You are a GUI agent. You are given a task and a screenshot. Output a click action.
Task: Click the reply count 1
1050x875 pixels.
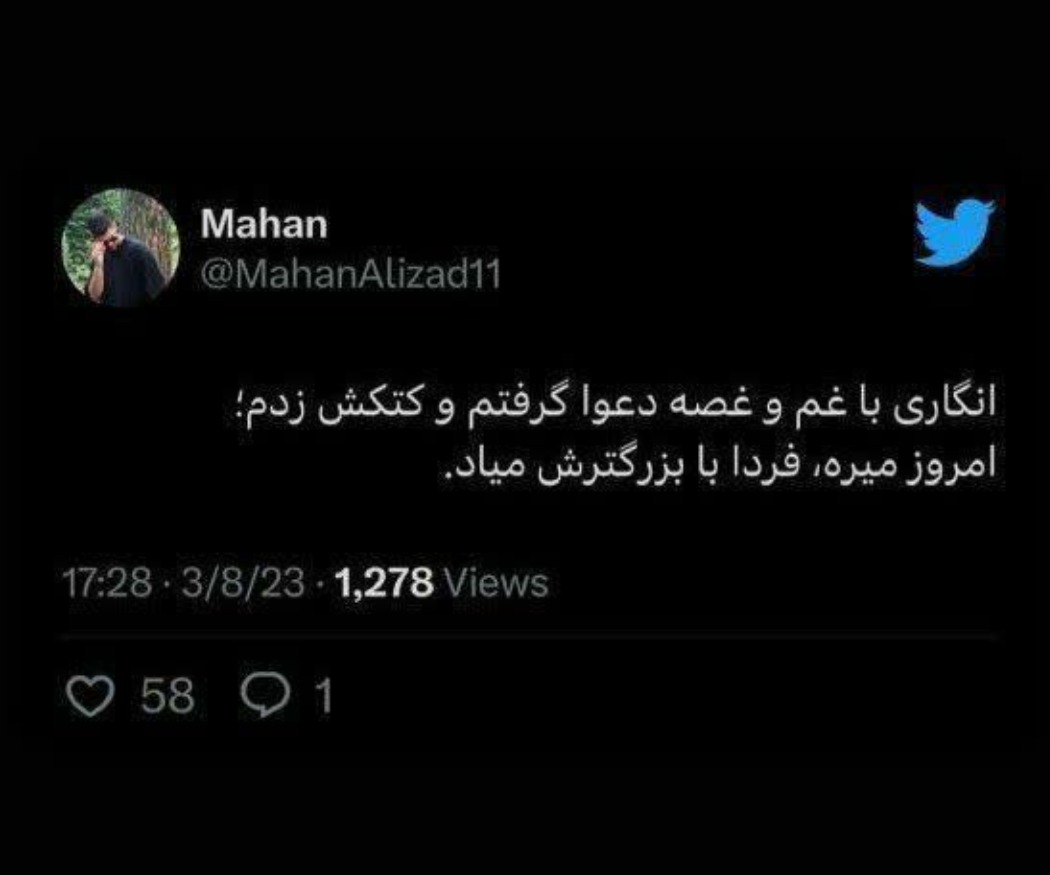(324, 696)
